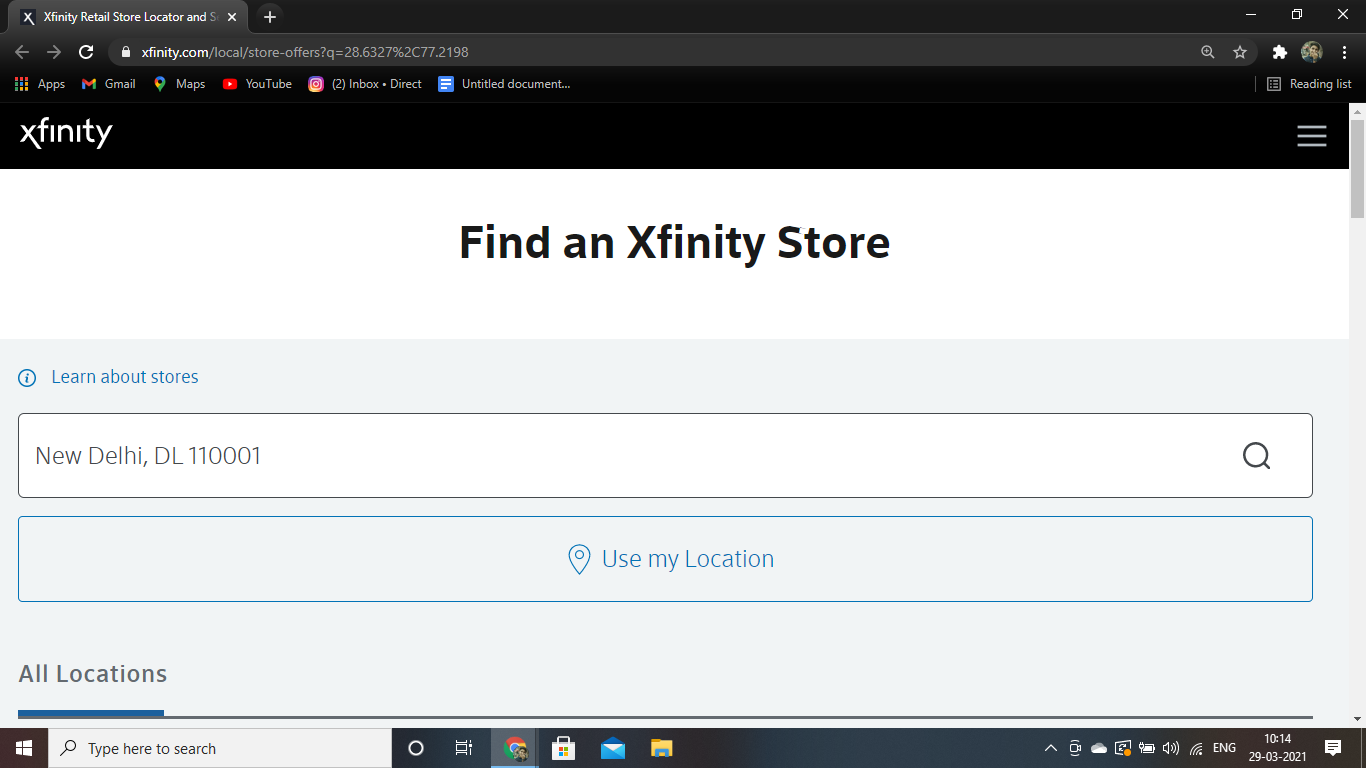1366x768 pixels.
Task: Click the Chrome taskbar icon
Action: tap(515, 748)
